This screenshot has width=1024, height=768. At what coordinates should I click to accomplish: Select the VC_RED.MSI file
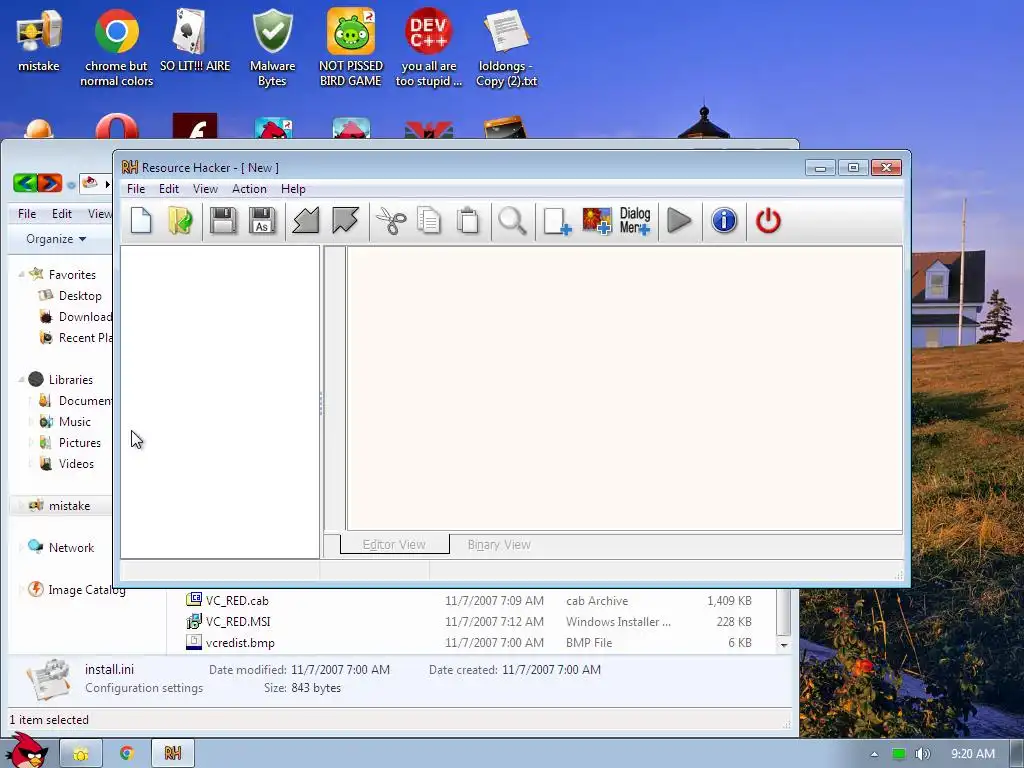pyautogui.click(x=238, y=622)
